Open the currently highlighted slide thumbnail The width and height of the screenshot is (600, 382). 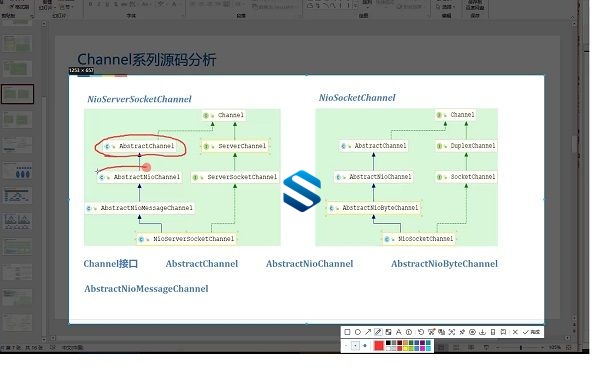pyautogui.click(x=17, y=94)
